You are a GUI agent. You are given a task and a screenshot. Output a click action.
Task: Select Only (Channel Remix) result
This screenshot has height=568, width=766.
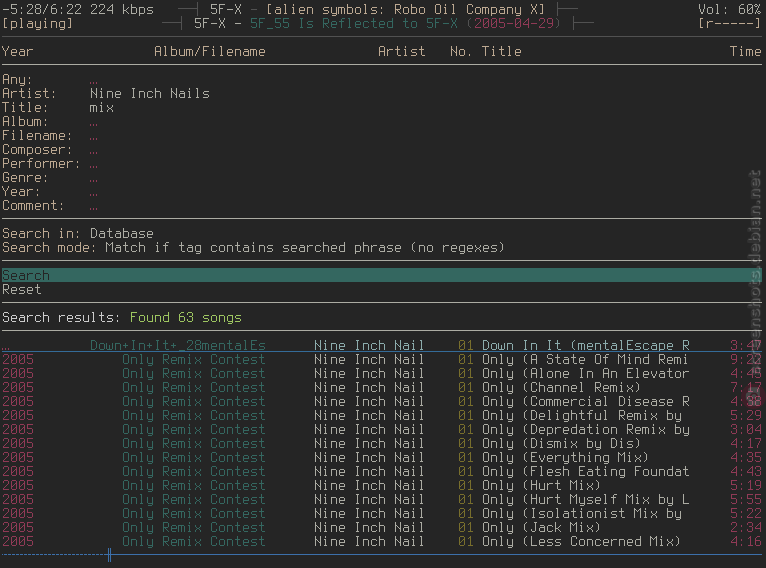click(381, 387)
